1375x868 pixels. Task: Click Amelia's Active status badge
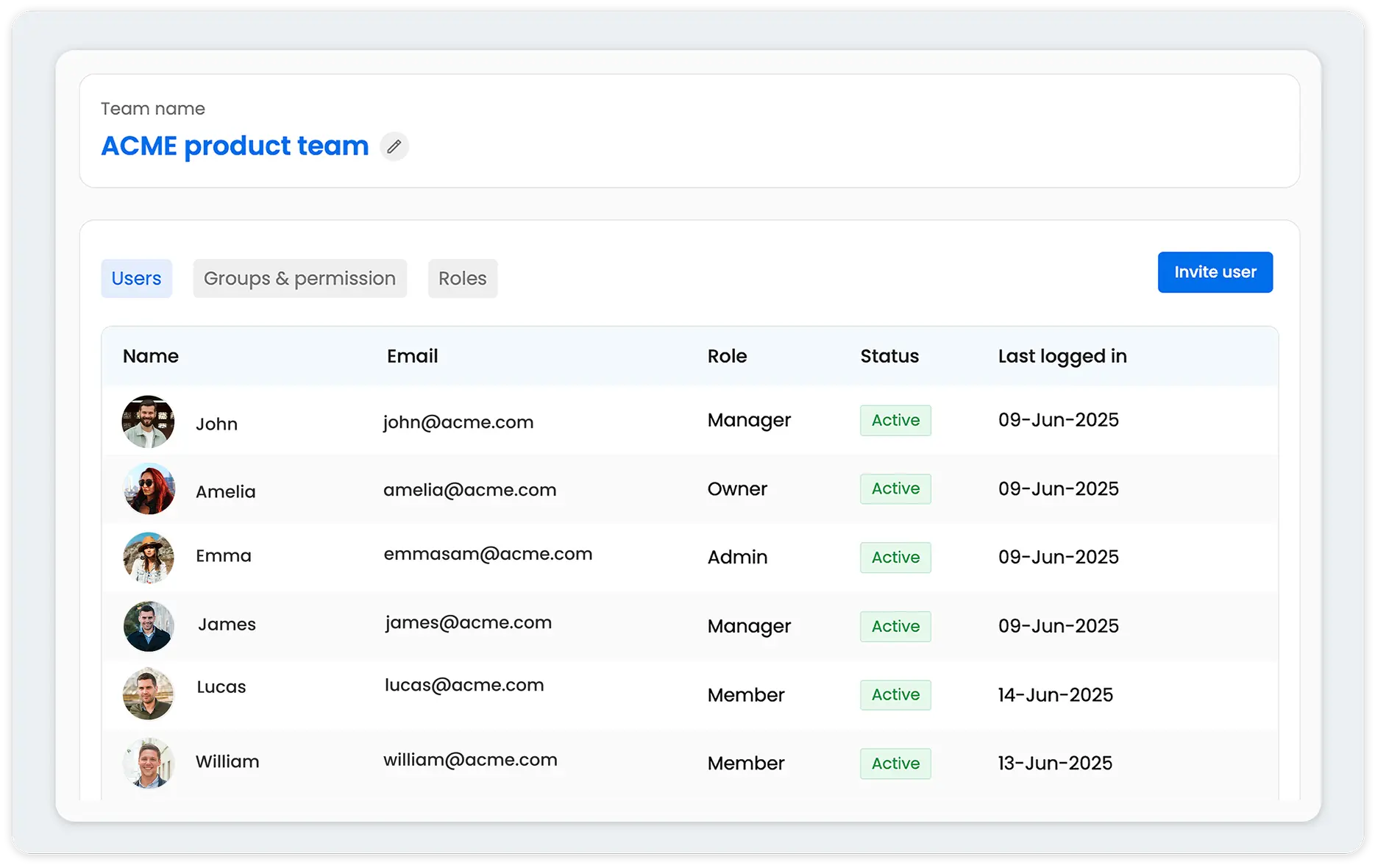tap(895, 488)
